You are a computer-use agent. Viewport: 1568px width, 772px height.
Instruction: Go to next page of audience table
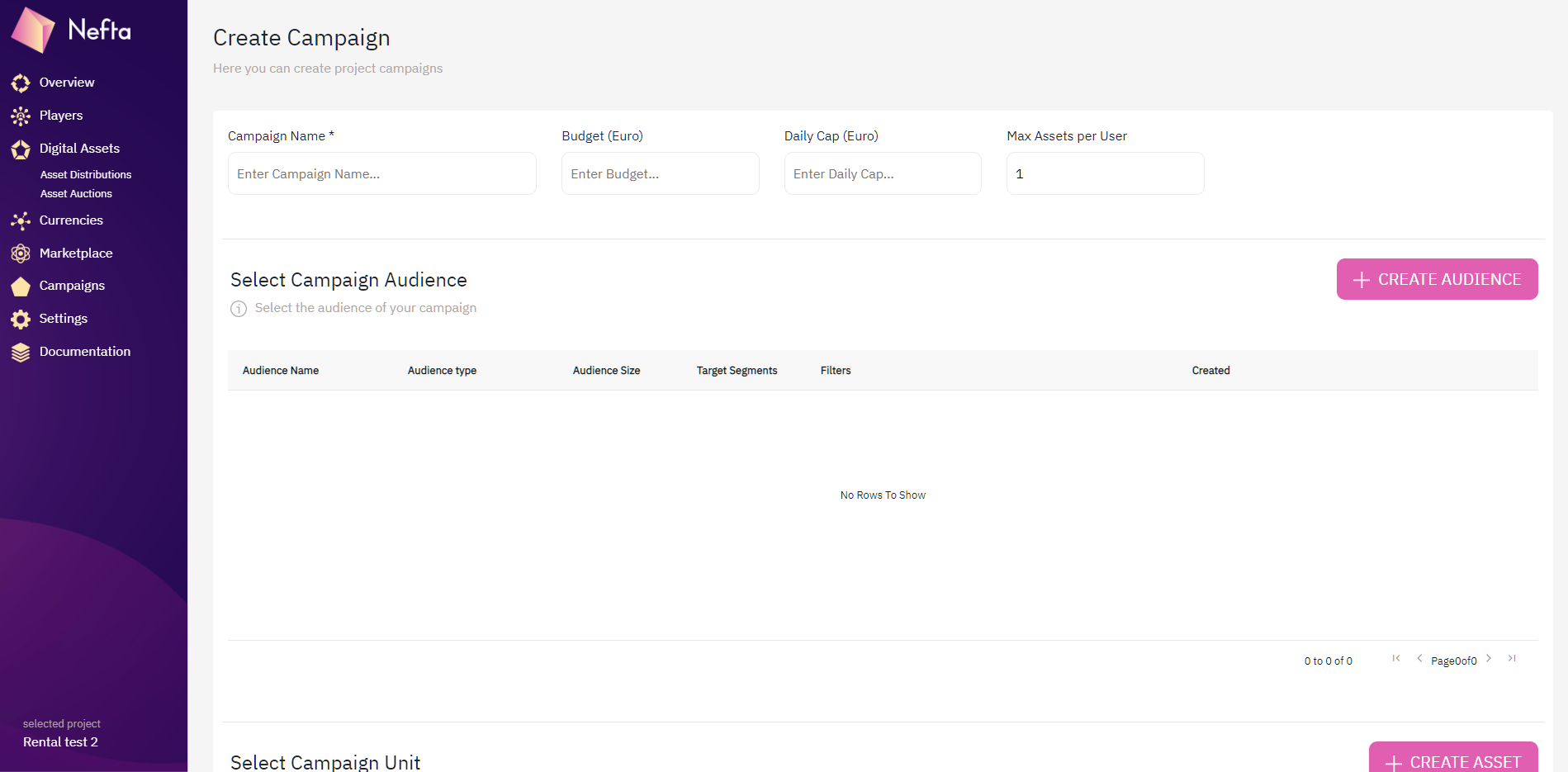1489,658
